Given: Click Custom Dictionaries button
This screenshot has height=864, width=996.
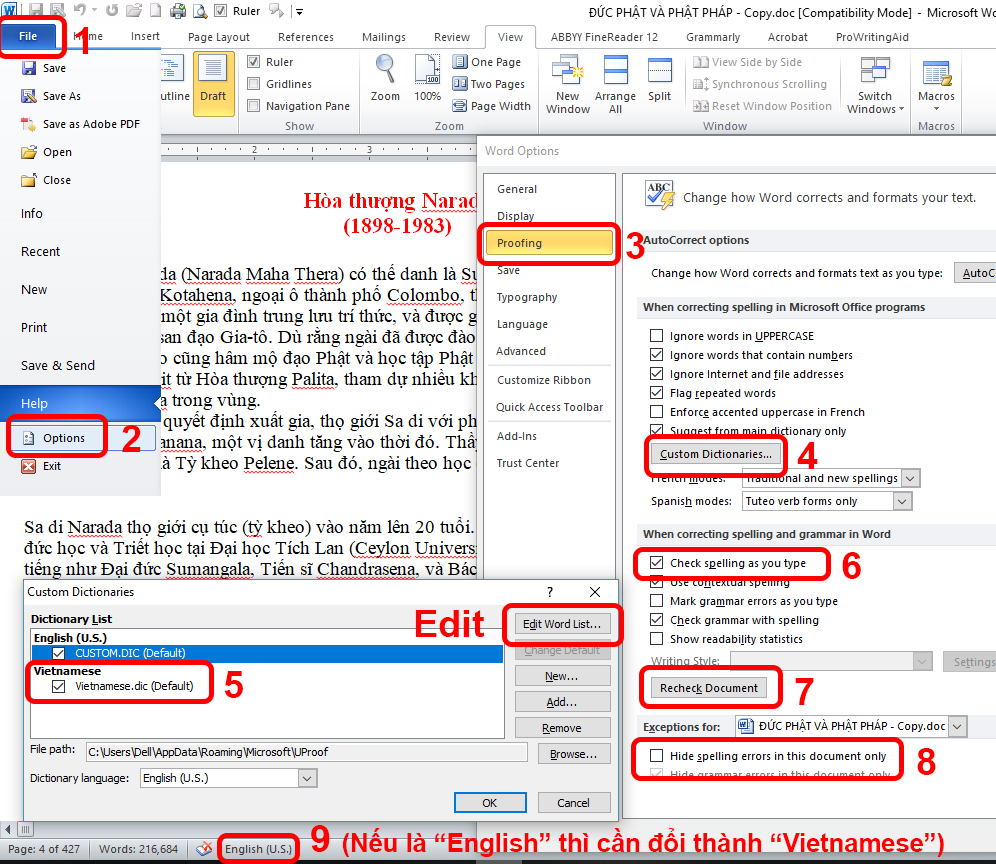Looking at the screenshot, I should click(x=715, y=454).
